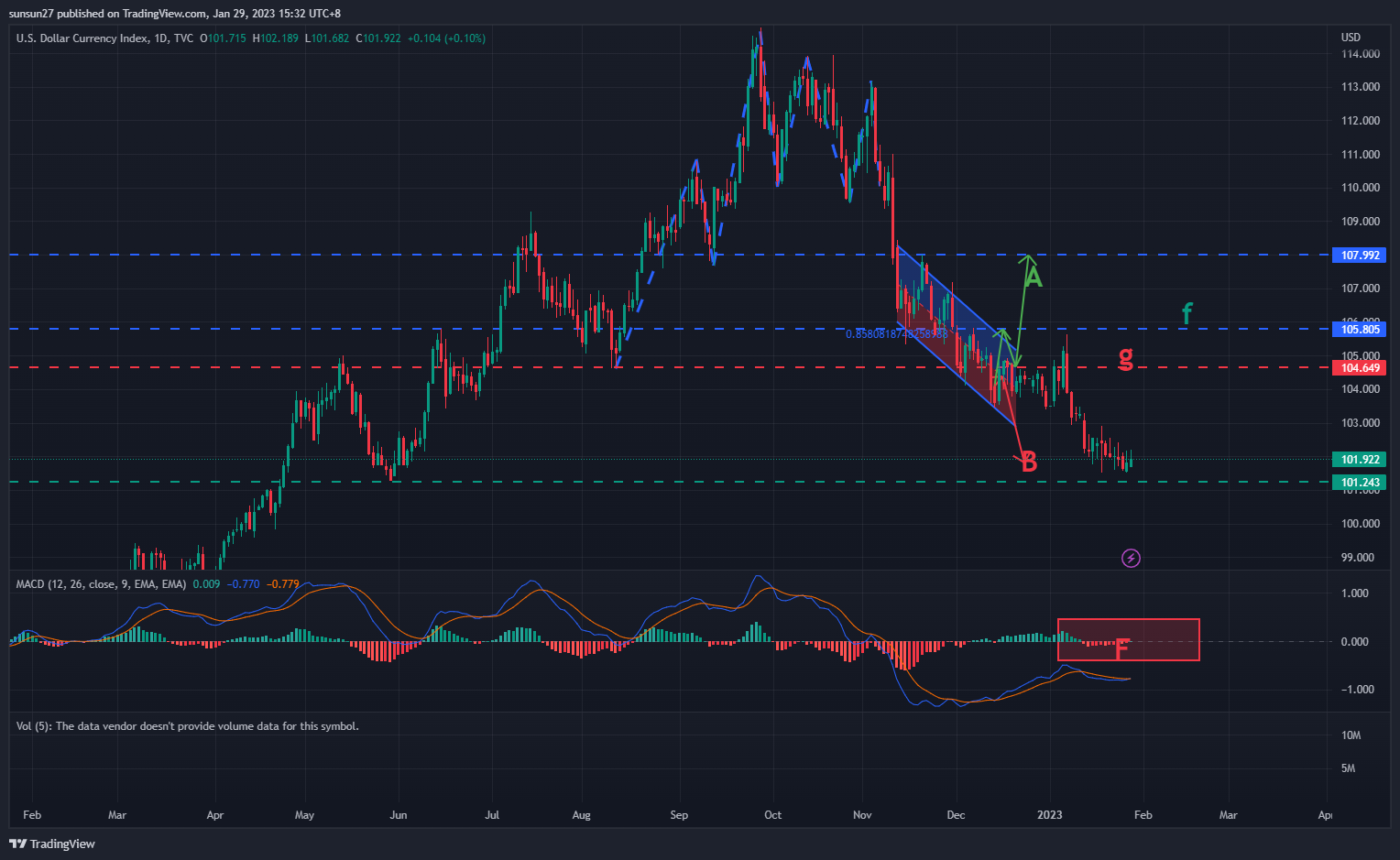Click the 105.805 blue price label

[x=1360, y=329]
